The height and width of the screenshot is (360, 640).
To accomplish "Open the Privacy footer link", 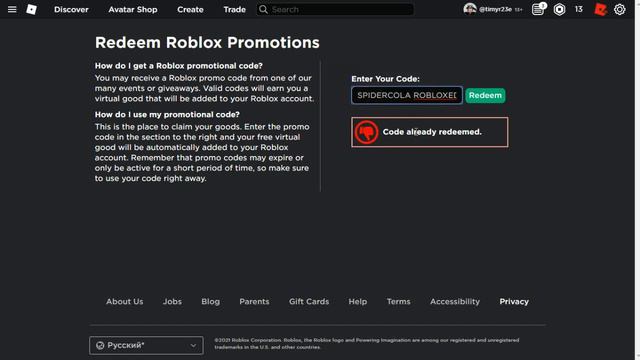I will pos(514,302).
